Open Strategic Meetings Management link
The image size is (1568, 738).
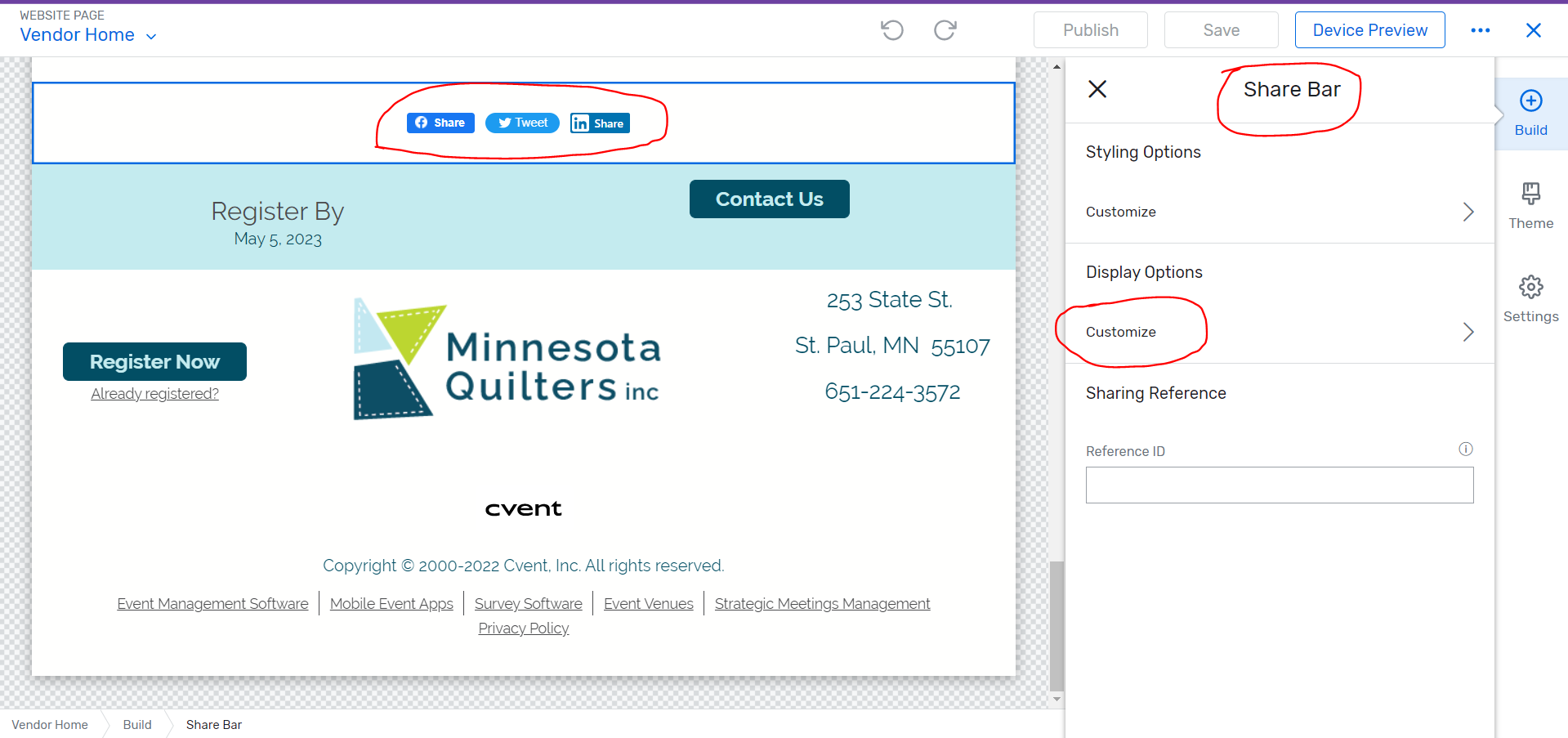(823, 604)
